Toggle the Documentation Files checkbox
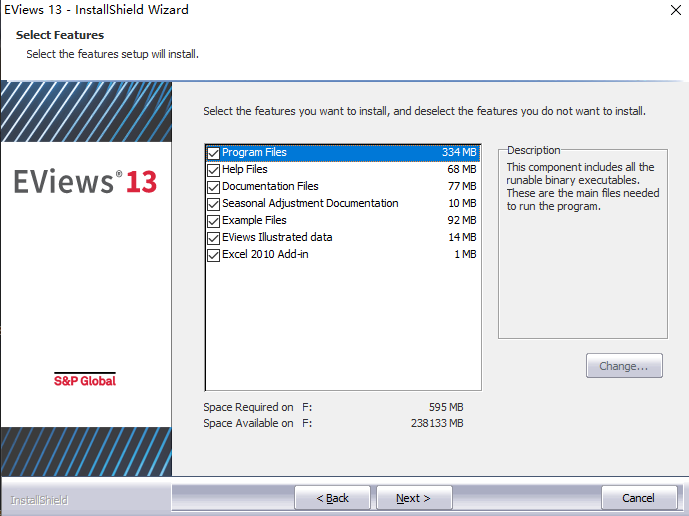Screen dimensions: 689x516 214,187
